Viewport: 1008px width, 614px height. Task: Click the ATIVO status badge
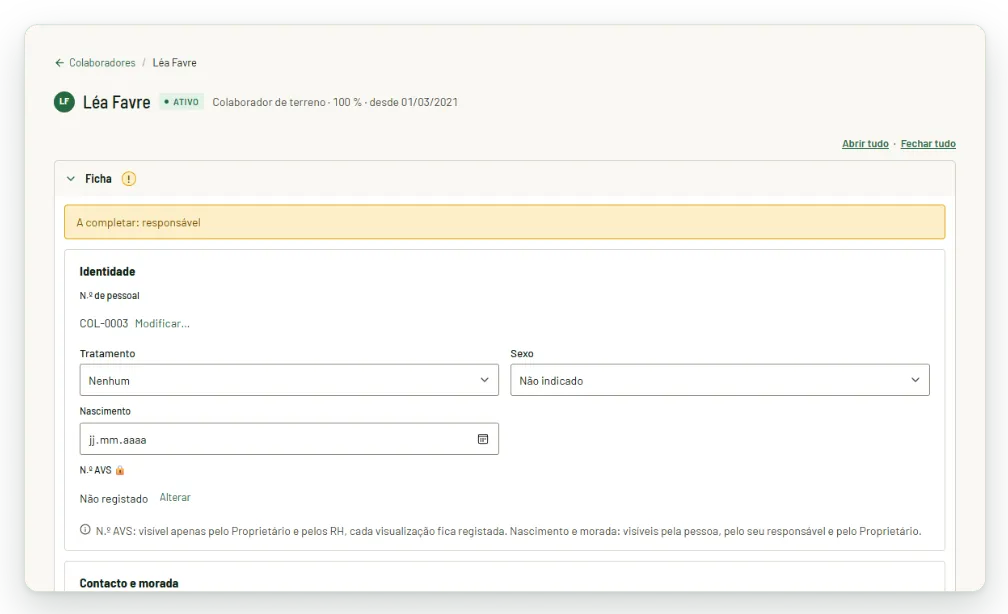click(x=182, y=102)
